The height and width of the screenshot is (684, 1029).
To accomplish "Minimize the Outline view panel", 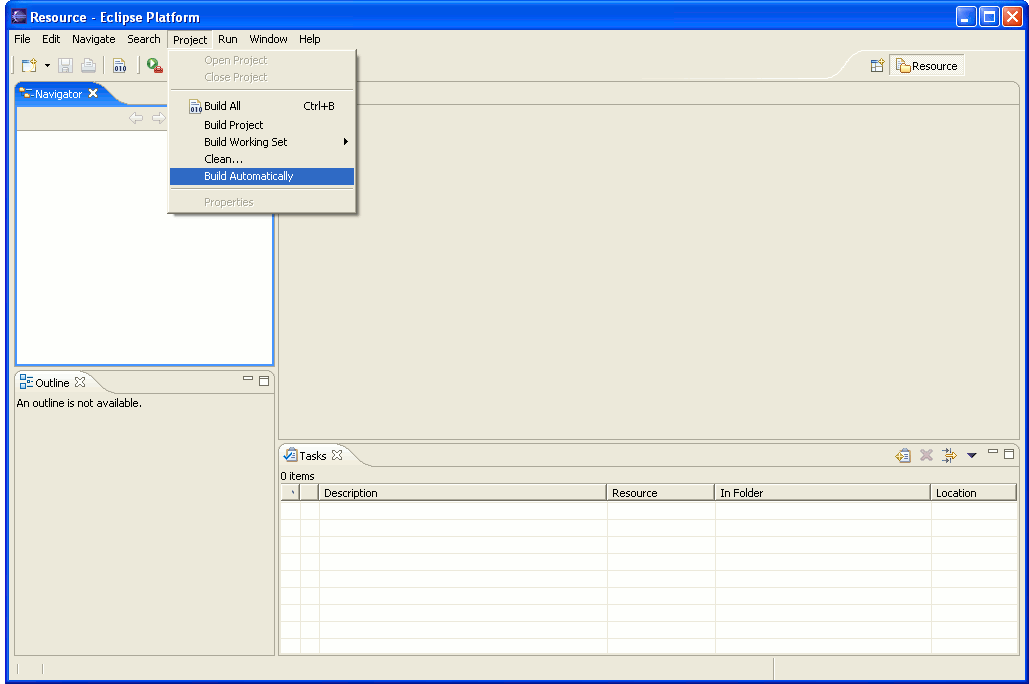I will pyautogui.click(x=247, y=379).
